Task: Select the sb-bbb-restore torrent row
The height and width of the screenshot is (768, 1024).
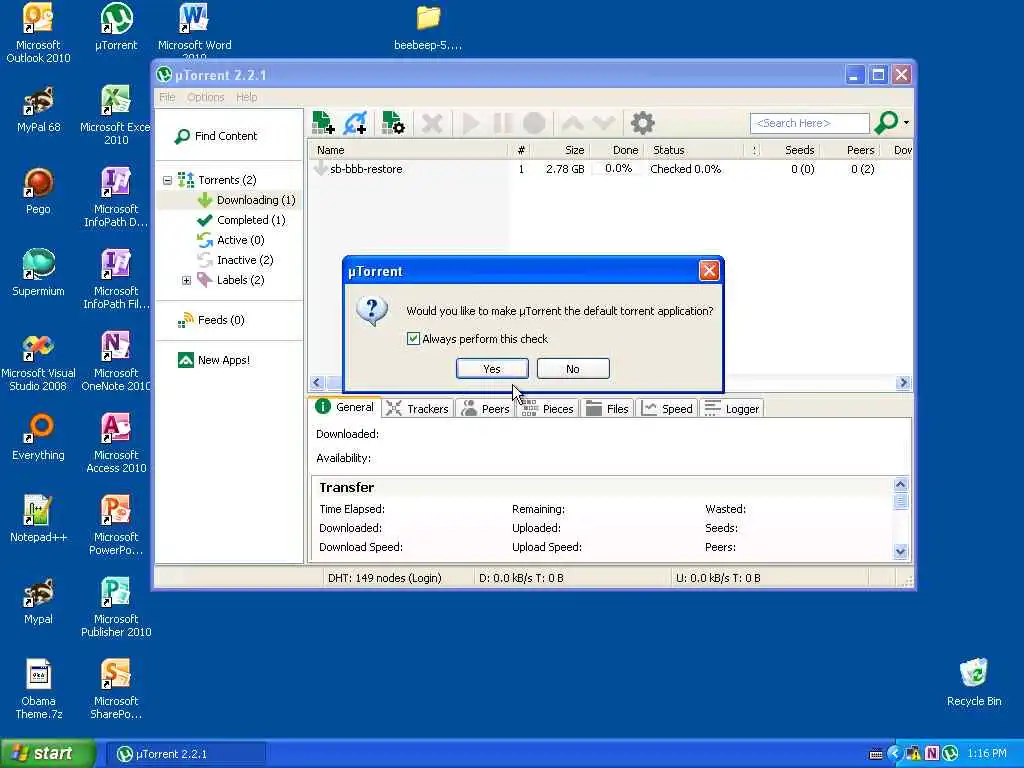Action: point(611,169)
